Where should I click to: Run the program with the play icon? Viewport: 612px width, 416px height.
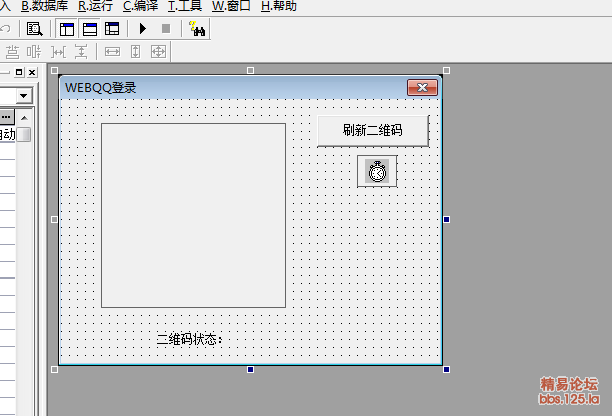tap(143, 29)
